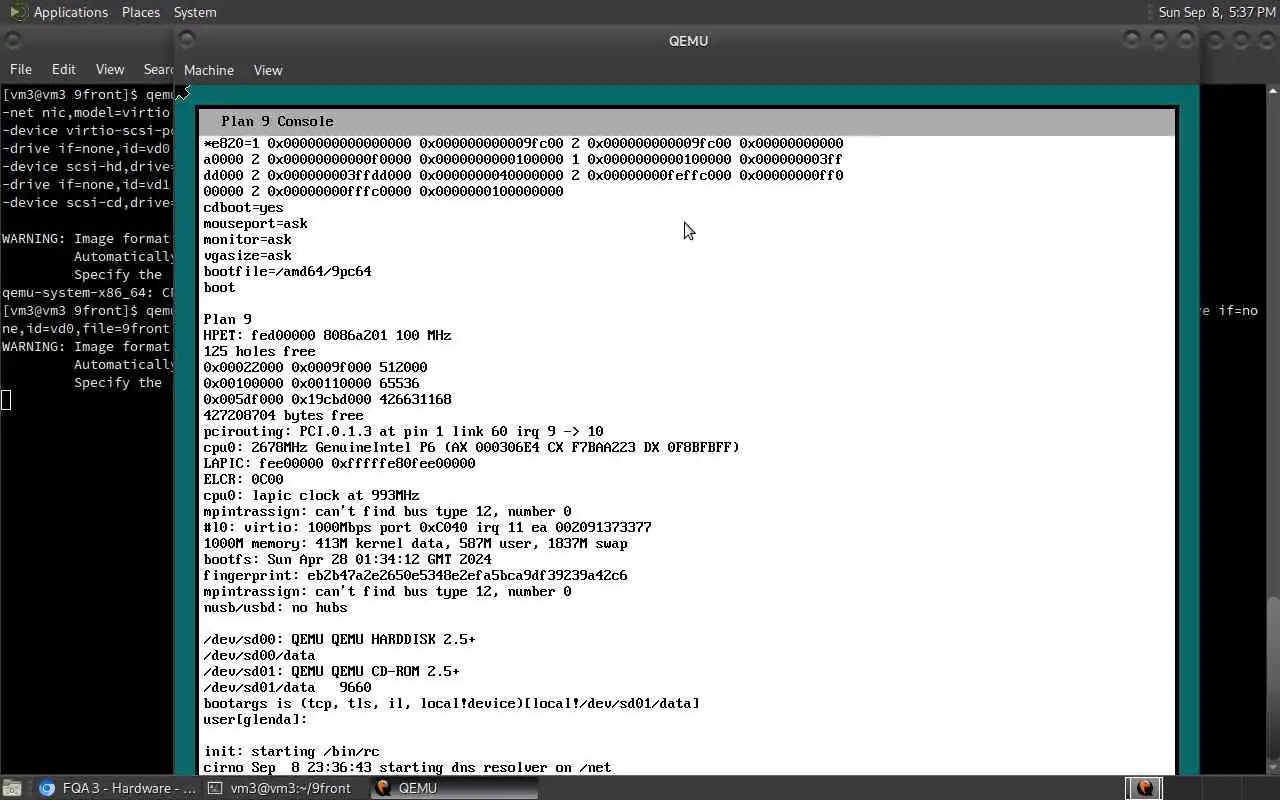
Task: Maximize the QEMU window
Action: (x=1159, y=40)
